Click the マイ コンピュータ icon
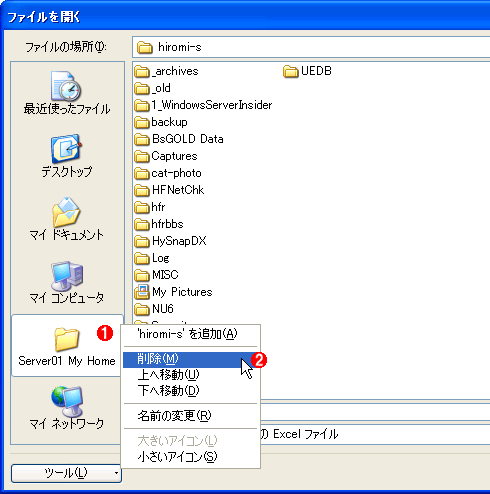Screen dimensions: 490x494 click(x=67, y=282)
